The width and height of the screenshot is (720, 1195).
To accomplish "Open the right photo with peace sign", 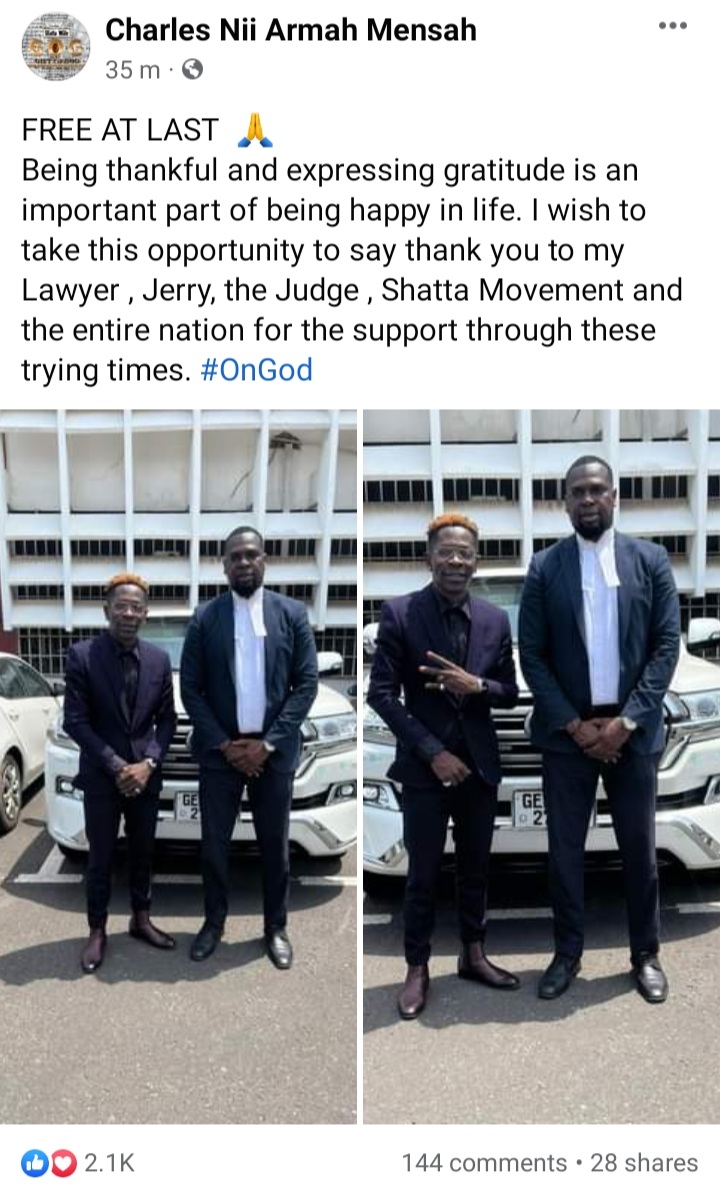I will tap(542, 766).
